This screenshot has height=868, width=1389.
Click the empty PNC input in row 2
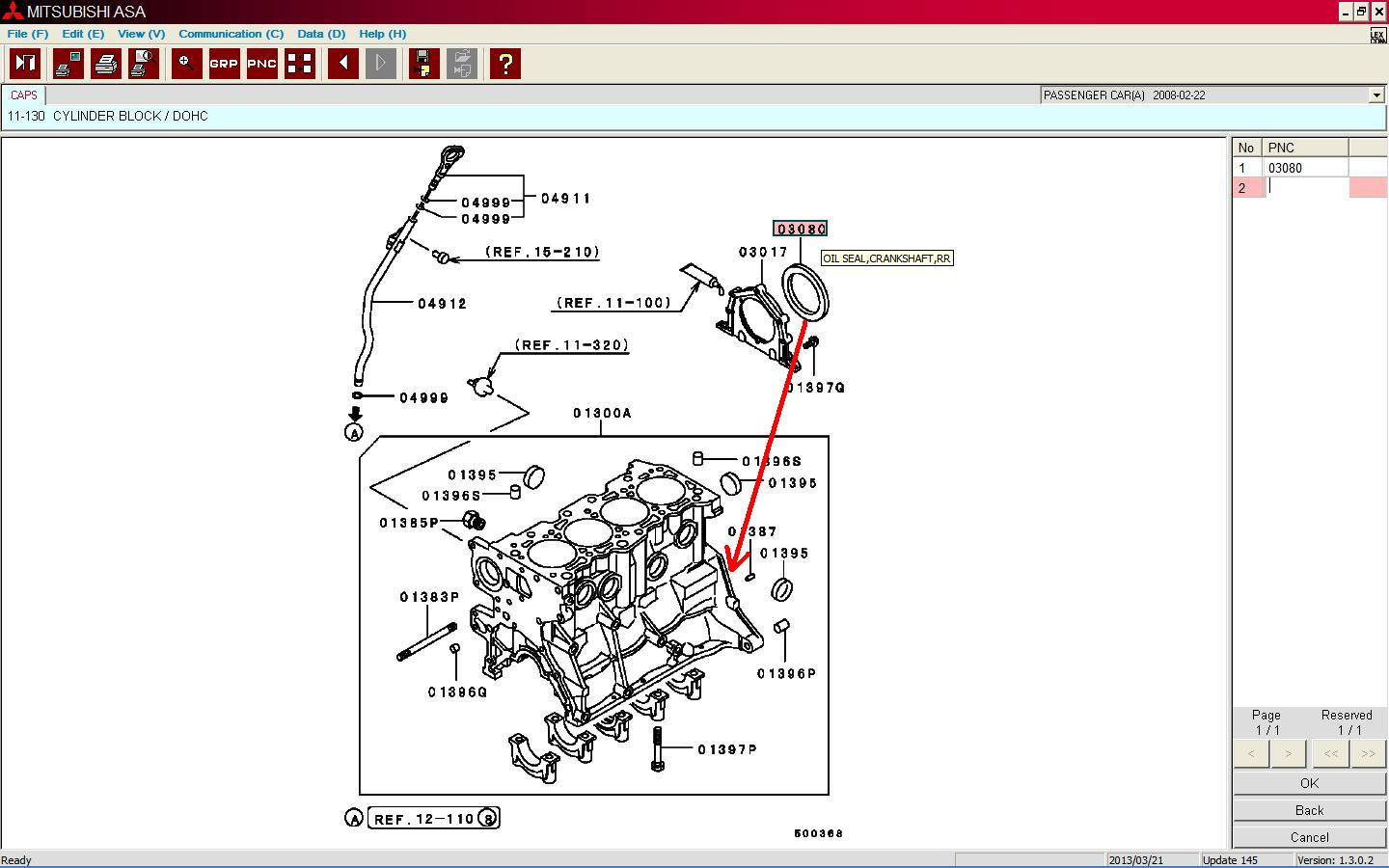(1306, 188)
